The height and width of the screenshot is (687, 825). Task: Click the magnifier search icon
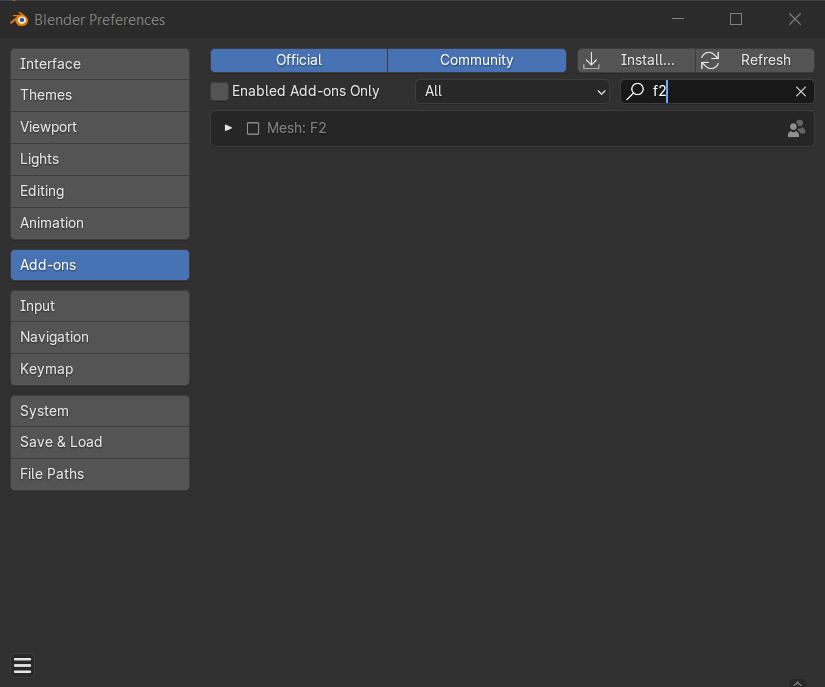[635, 91]
